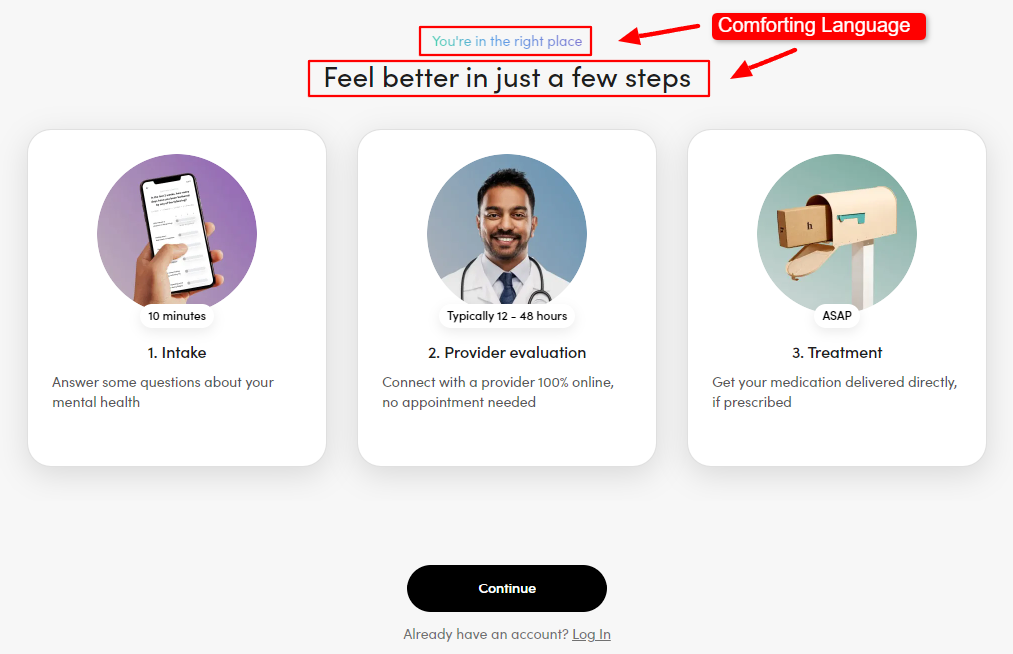Click the red 'Comforting Language' annotation label
The height and width of the screenshot is (654, 1013).
click(819, 26)
